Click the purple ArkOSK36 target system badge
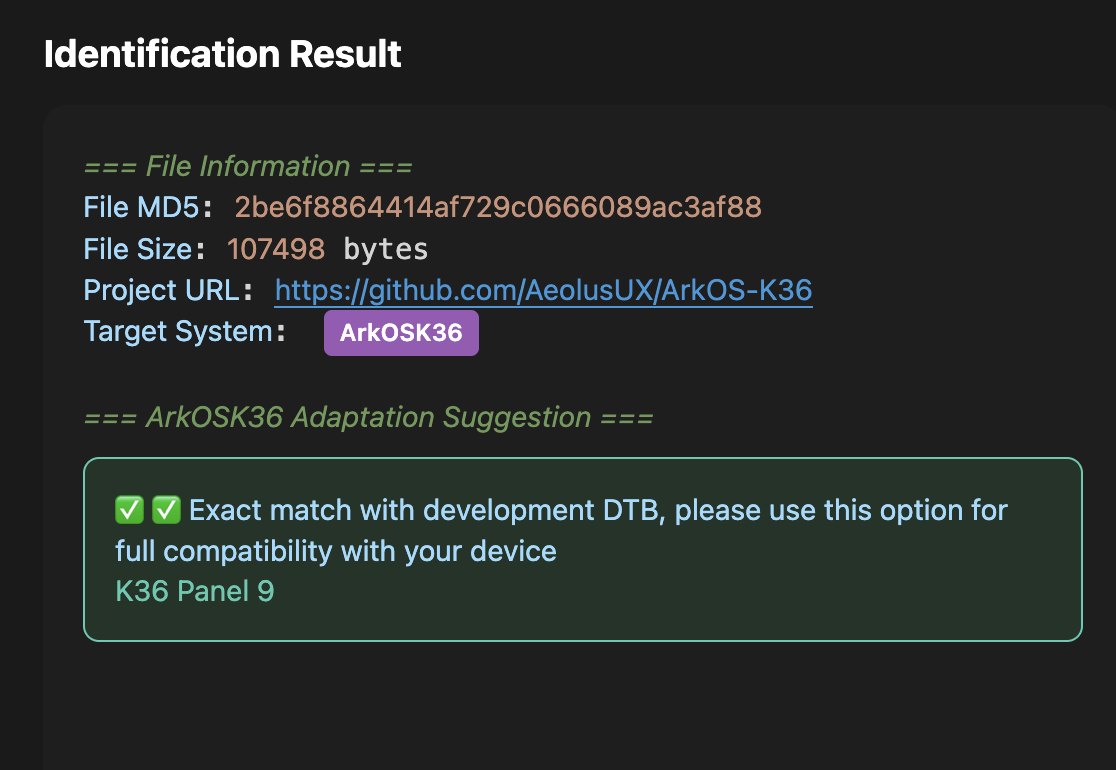The image size is (1116, 770). coord(401,333)
